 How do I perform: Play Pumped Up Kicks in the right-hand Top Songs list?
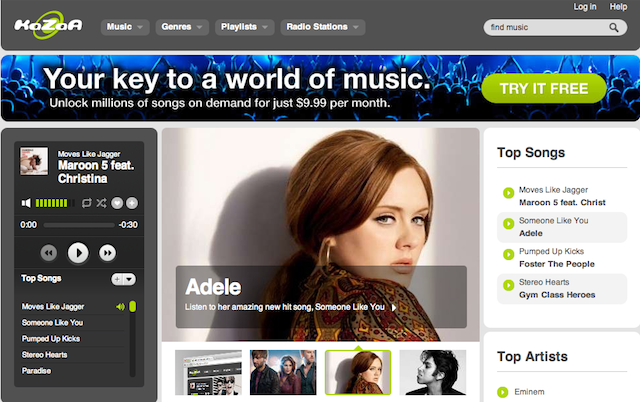tap(508, 254)
